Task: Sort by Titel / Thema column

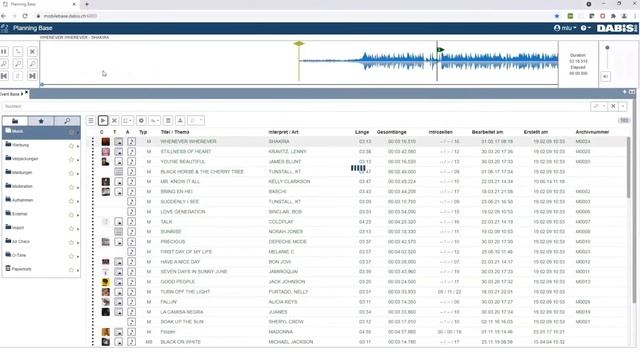Action: (175, 132)
